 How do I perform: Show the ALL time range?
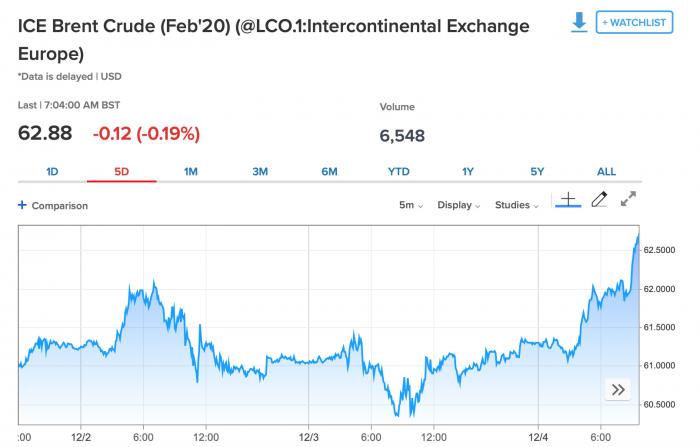606,171
